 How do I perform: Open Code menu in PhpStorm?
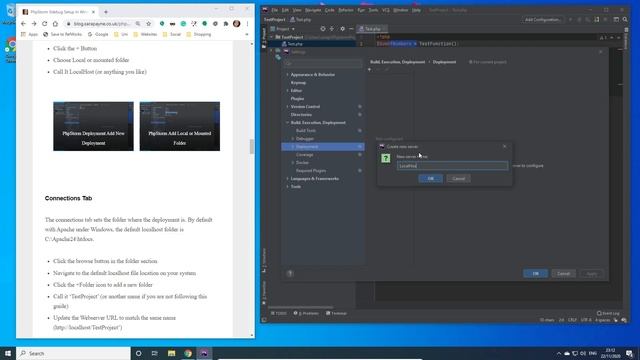click(x=329, y=10)
